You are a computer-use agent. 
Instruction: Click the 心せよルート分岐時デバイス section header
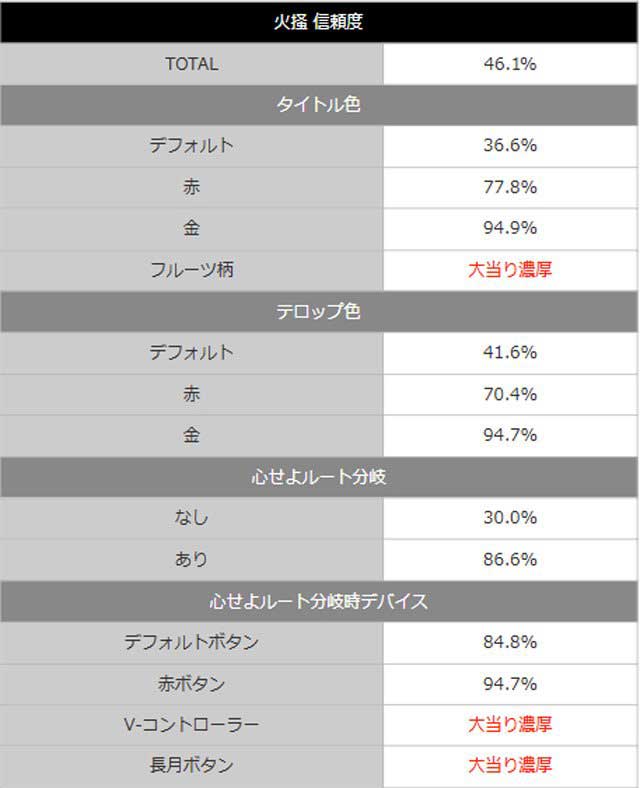pos(319,601)
